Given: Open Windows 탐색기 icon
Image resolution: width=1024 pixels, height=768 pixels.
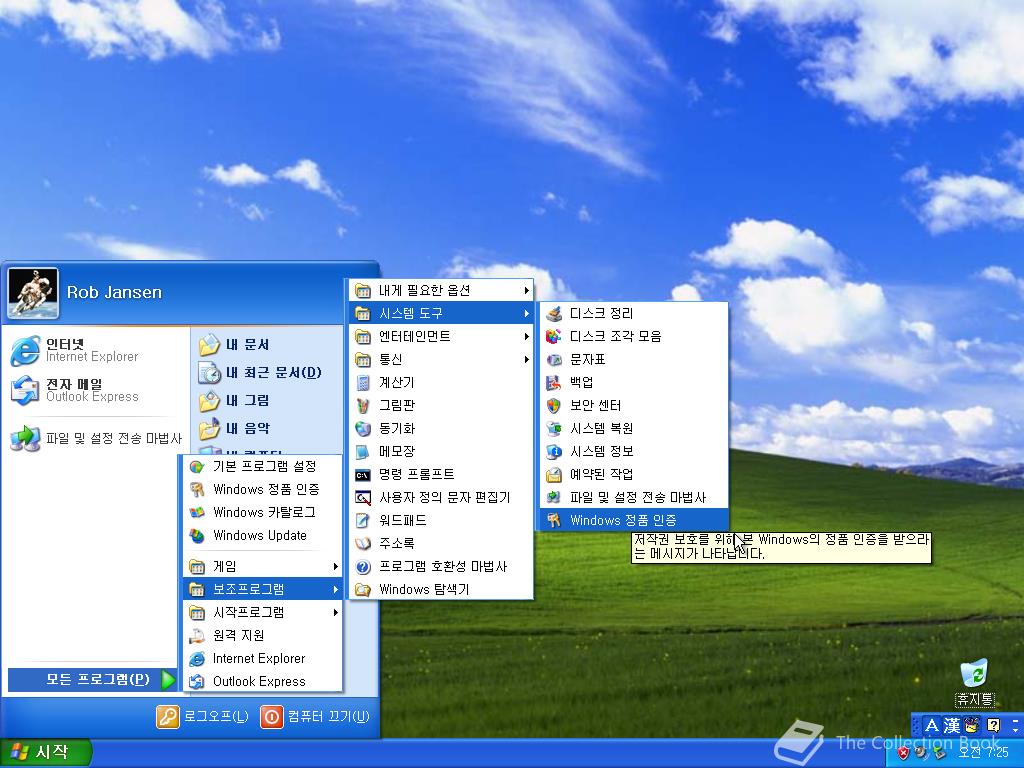Looking at the screenshot, I should 363,590.
